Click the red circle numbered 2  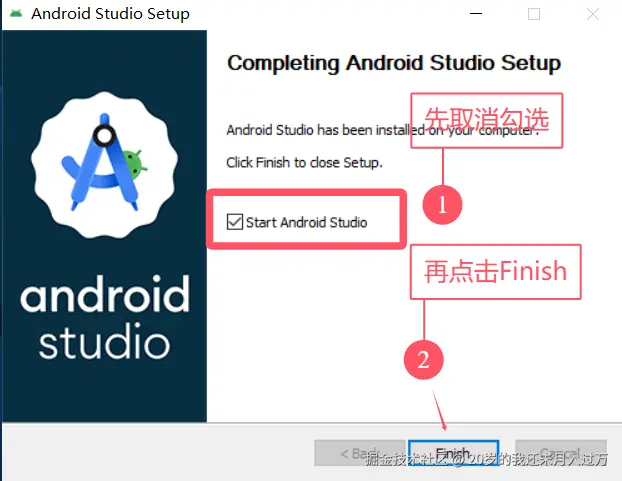click(x=424, y=360)
